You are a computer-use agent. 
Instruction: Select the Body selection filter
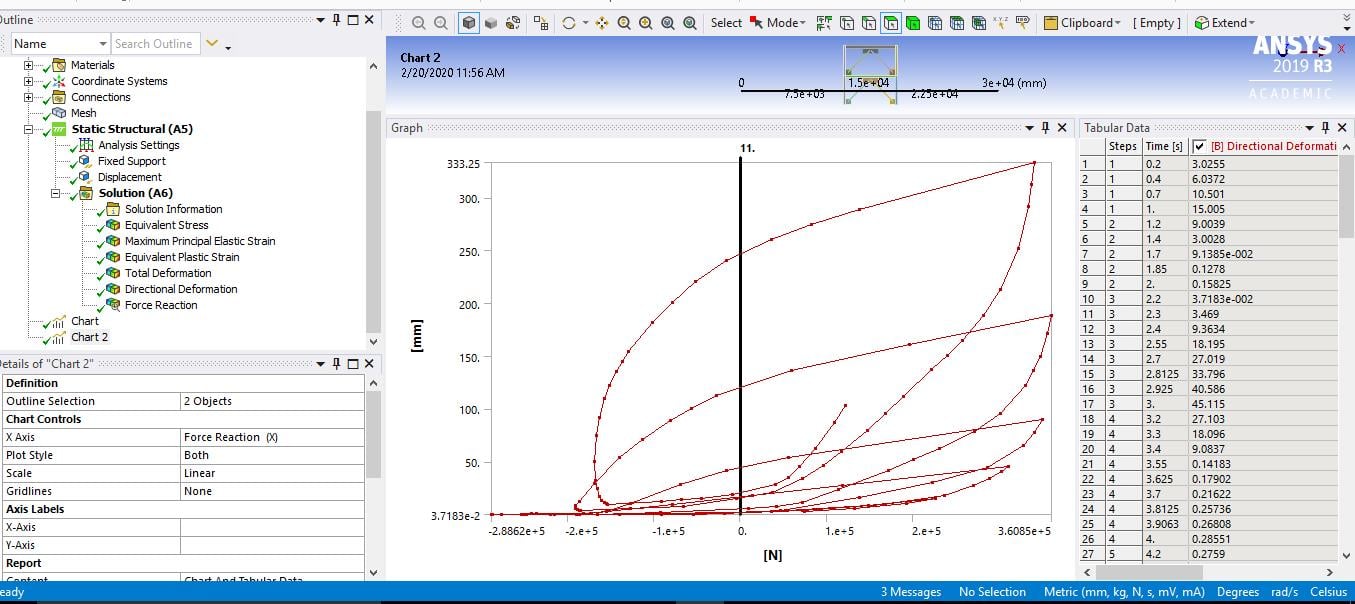(x=913, y=22)
